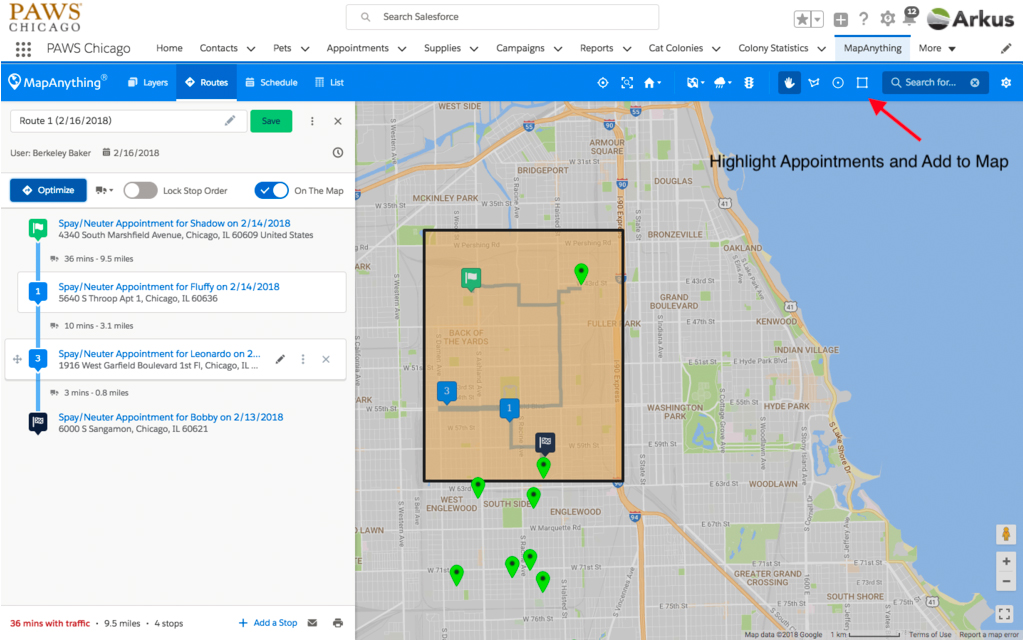Open the More navigation dropdown
1023x640 pixels.
point(937,48)
